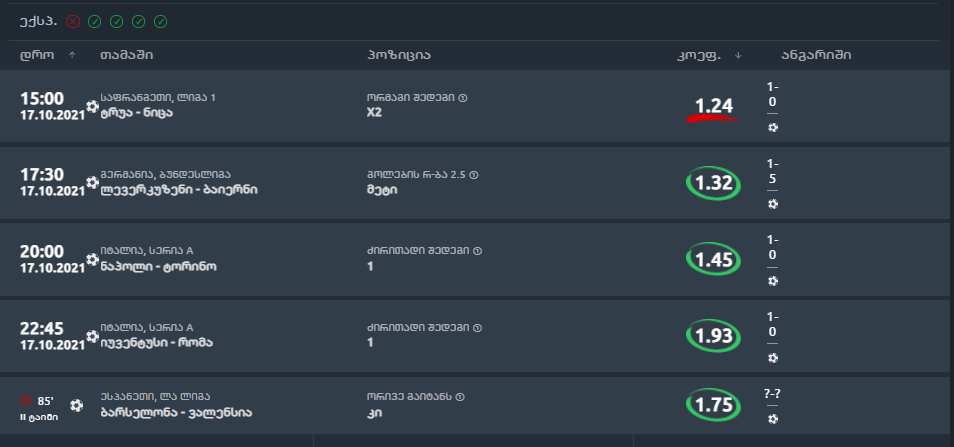Click the small ball icon under the 1-5 score
This screenshot has height=447, width=954.
(772, 204)
